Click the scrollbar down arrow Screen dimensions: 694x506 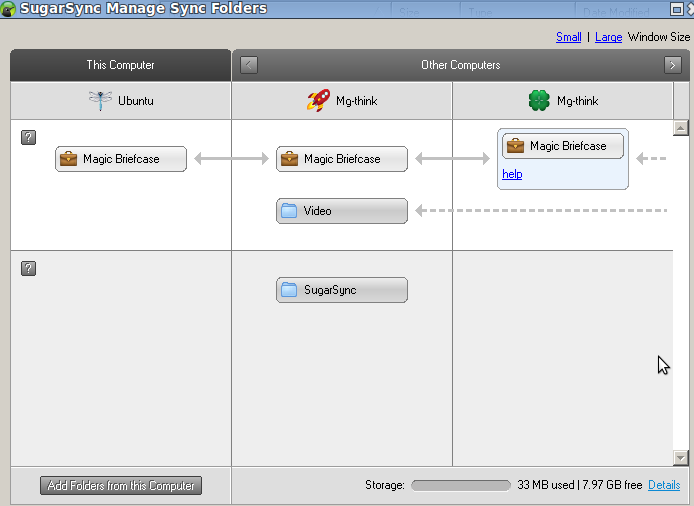point(680,458)
